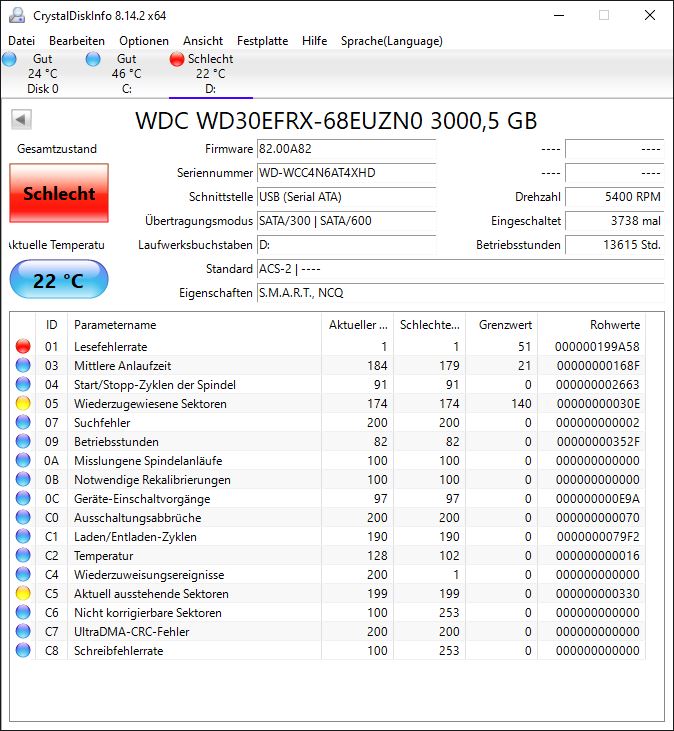
Task: Click status icon for Misslungene Spindelanläufe
Action: (x=23, y=461)
